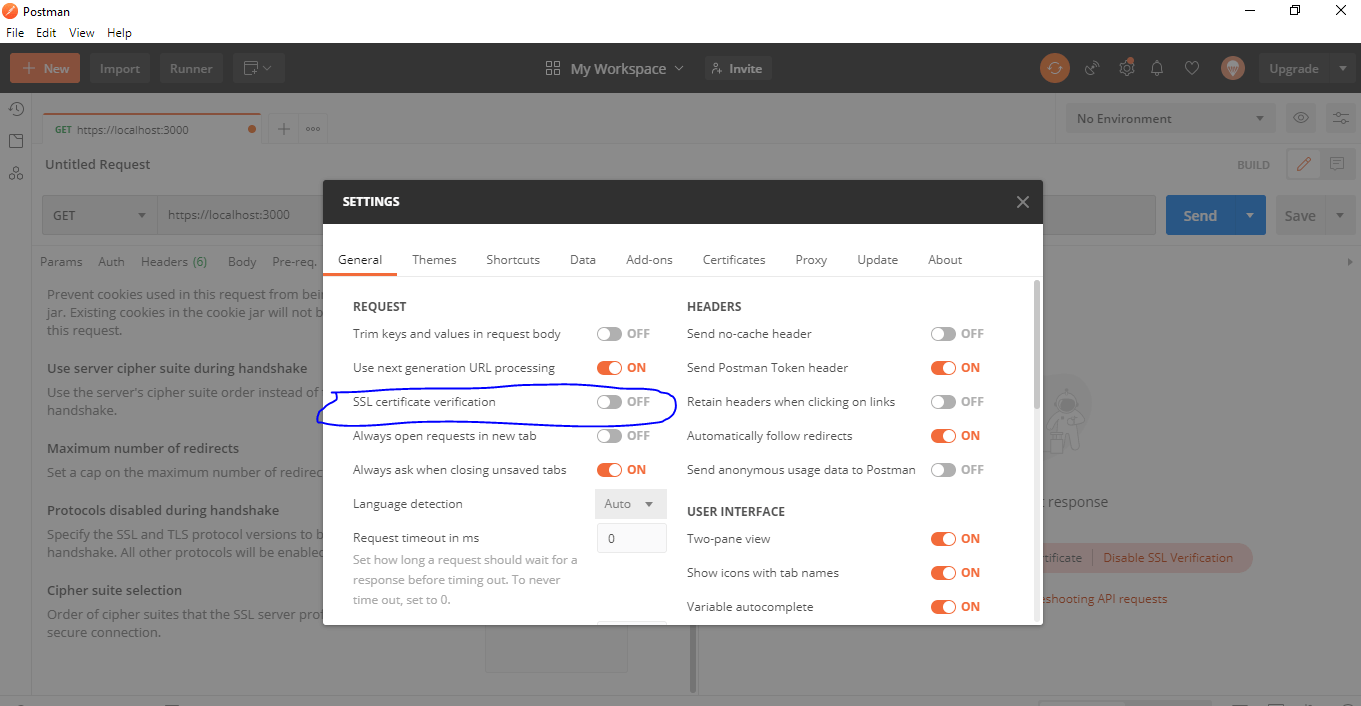Image resolution: width=1361 pixels, height=706 pixels.
Task: Open the GET method dropdown
Action: [100, 215]
